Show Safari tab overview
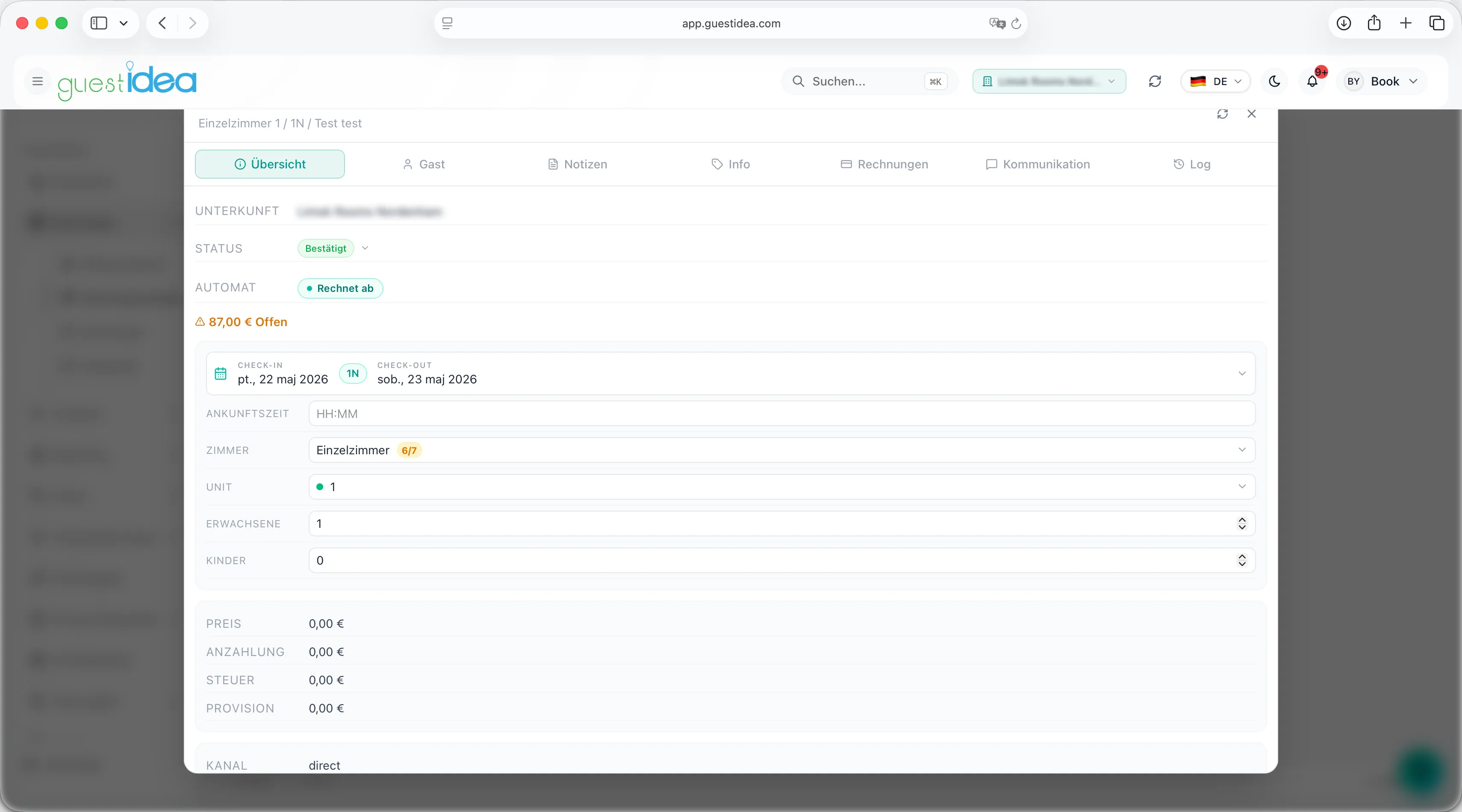Image resolution: width=1462 pixels, height=812 pixels. click(x=1436, y=23)
